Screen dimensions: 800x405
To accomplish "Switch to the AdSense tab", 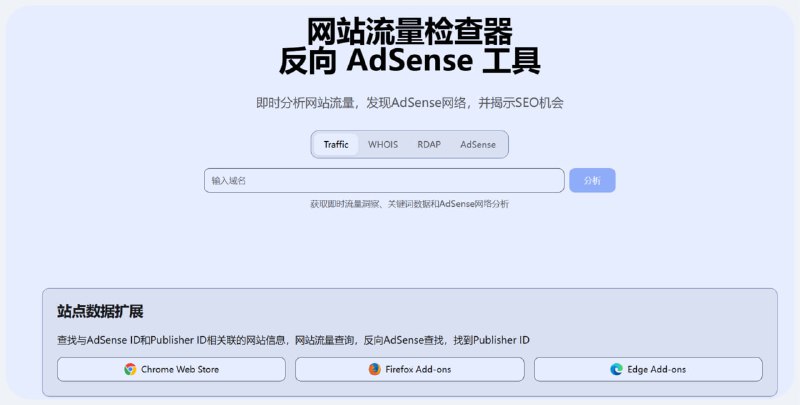I will [478, 144].
